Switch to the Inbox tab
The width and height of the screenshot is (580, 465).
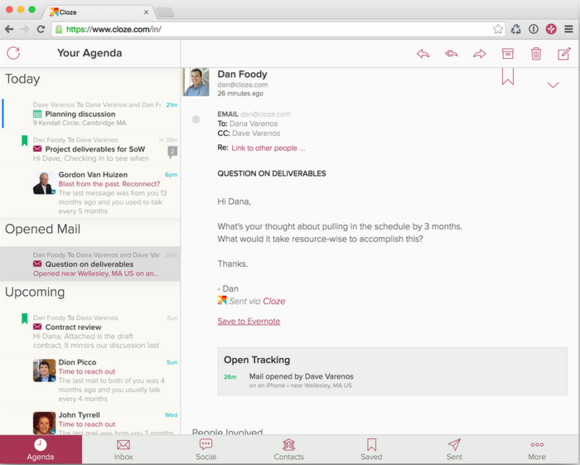123,449
